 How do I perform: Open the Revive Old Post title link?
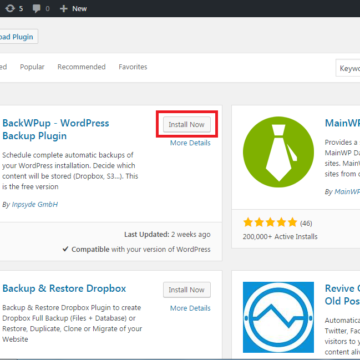coord(342,295)
